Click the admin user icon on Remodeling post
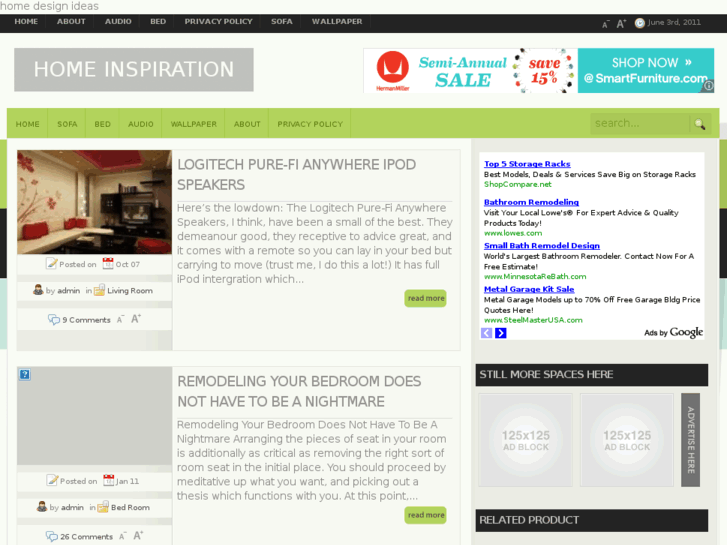 click(42, 507)
